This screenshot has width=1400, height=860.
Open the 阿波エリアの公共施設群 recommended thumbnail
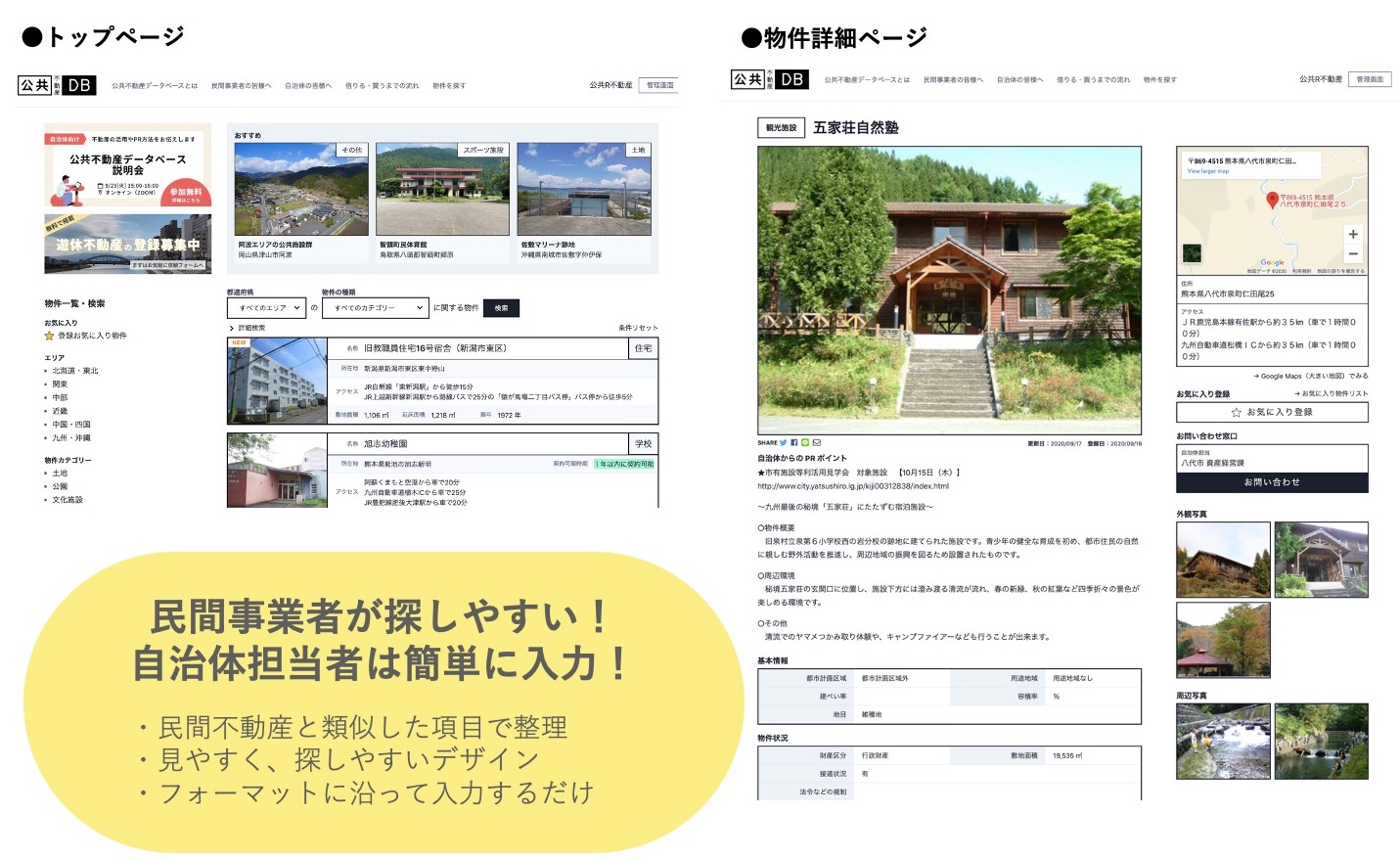[301, 189]
